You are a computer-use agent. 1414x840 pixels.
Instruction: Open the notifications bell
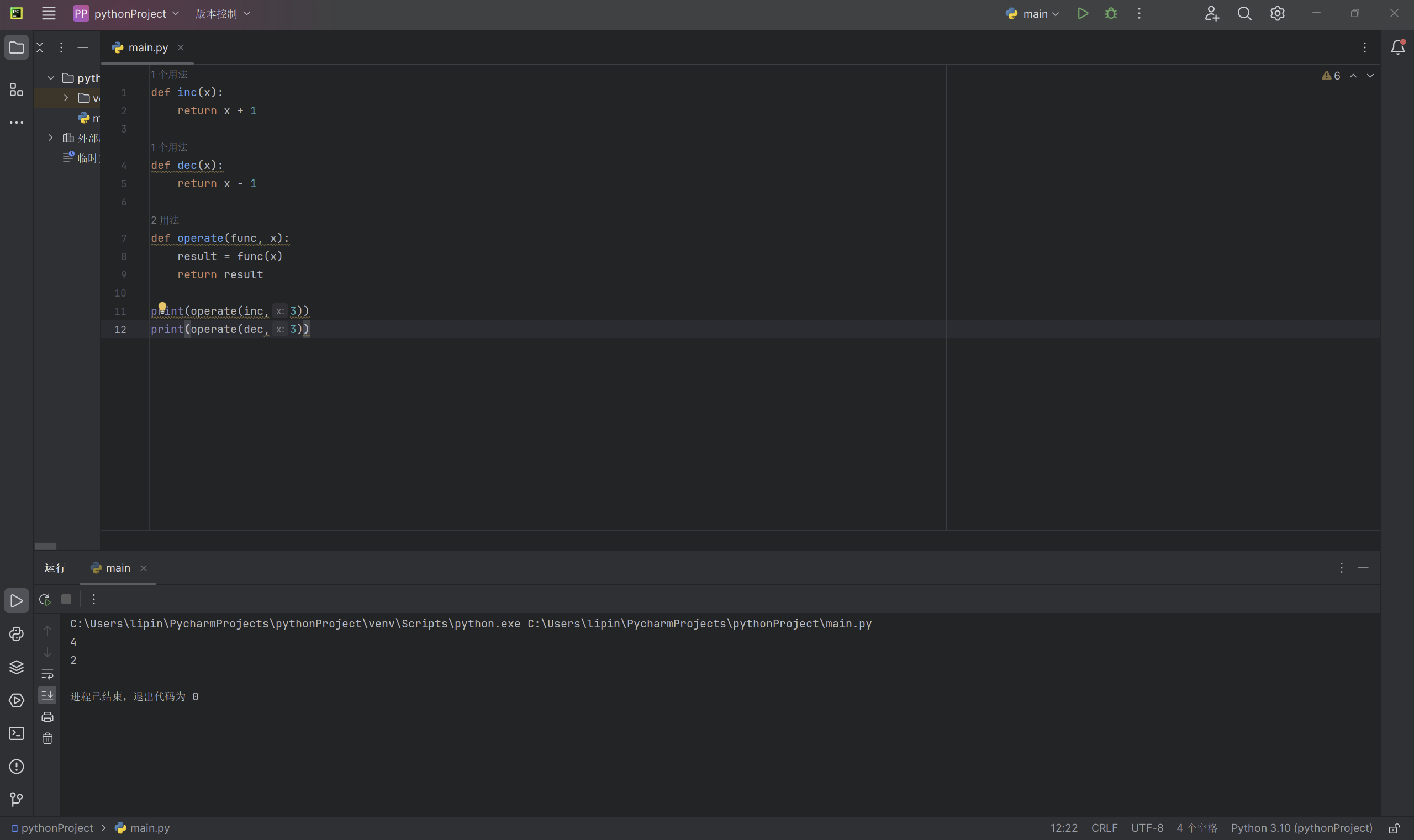1397,47
